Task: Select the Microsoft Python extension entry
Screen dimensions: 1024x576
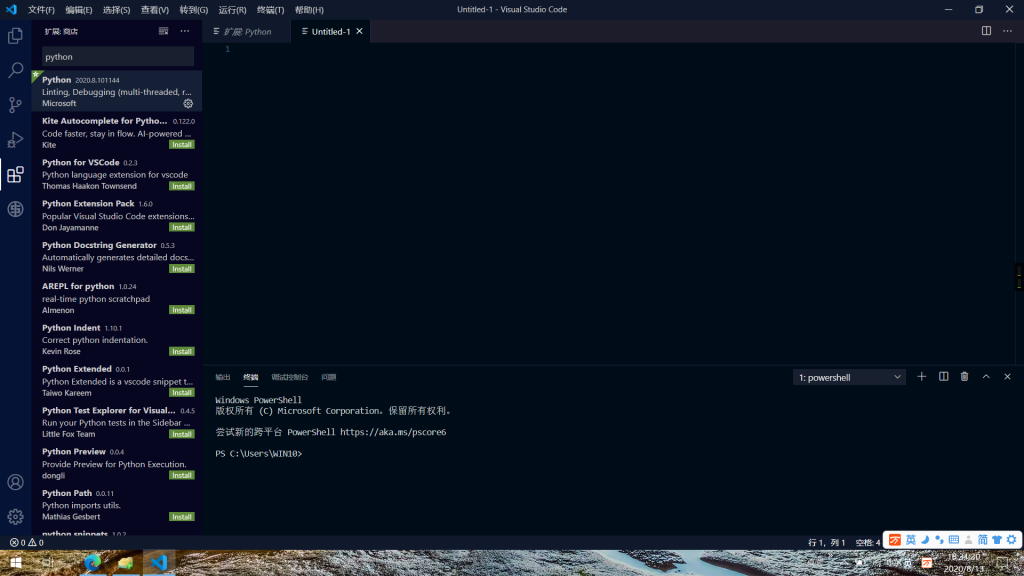Action: pos(117,91)
